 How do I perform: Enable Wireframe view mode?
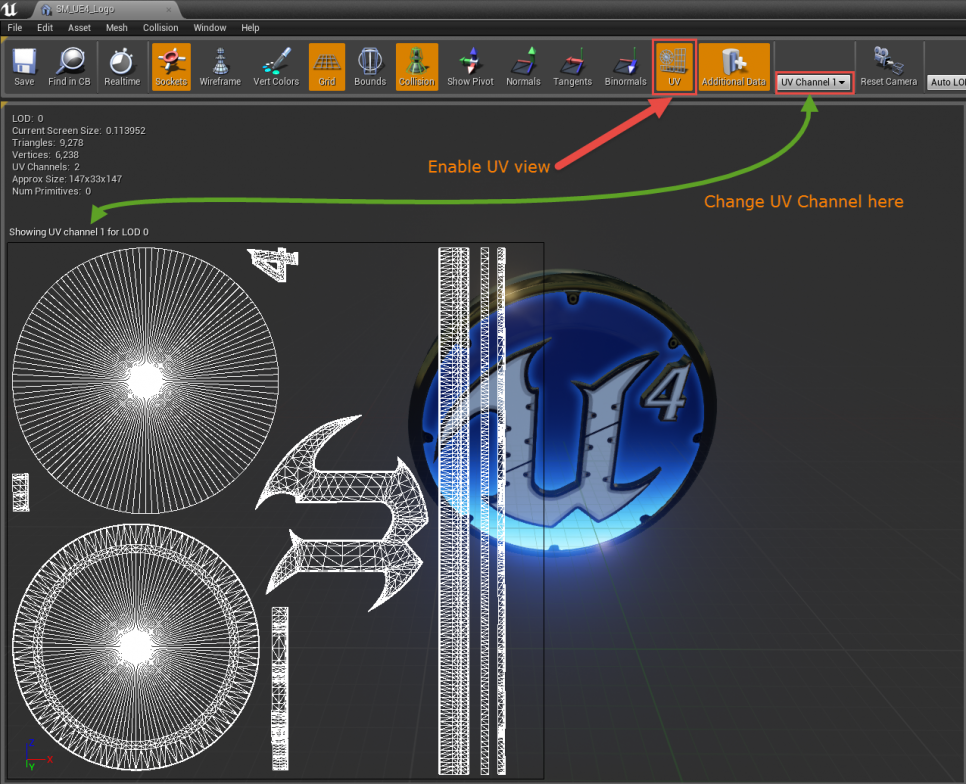(x=220, y=67)
